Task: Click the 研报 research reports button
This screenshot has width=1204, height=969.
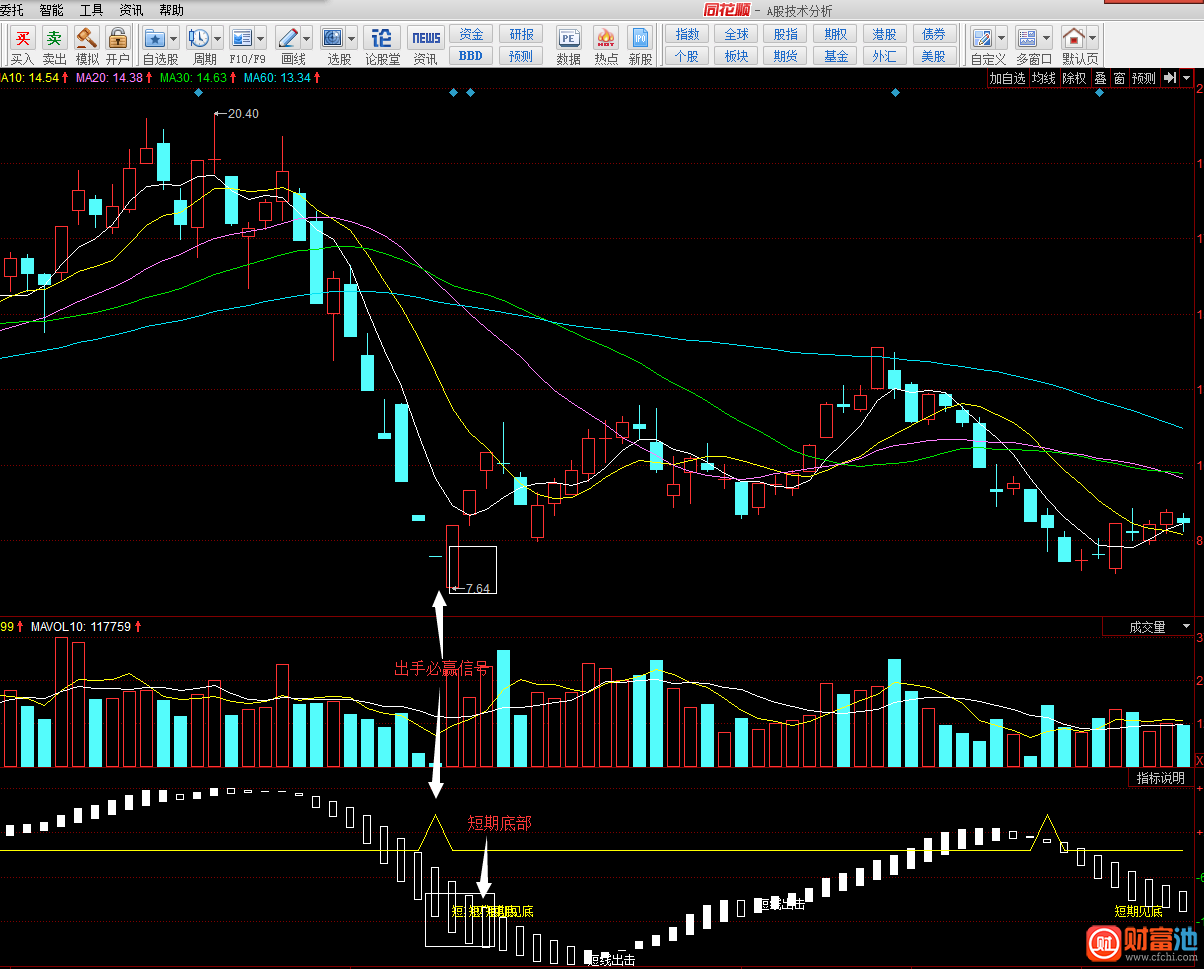Action: tap(521, 34)
